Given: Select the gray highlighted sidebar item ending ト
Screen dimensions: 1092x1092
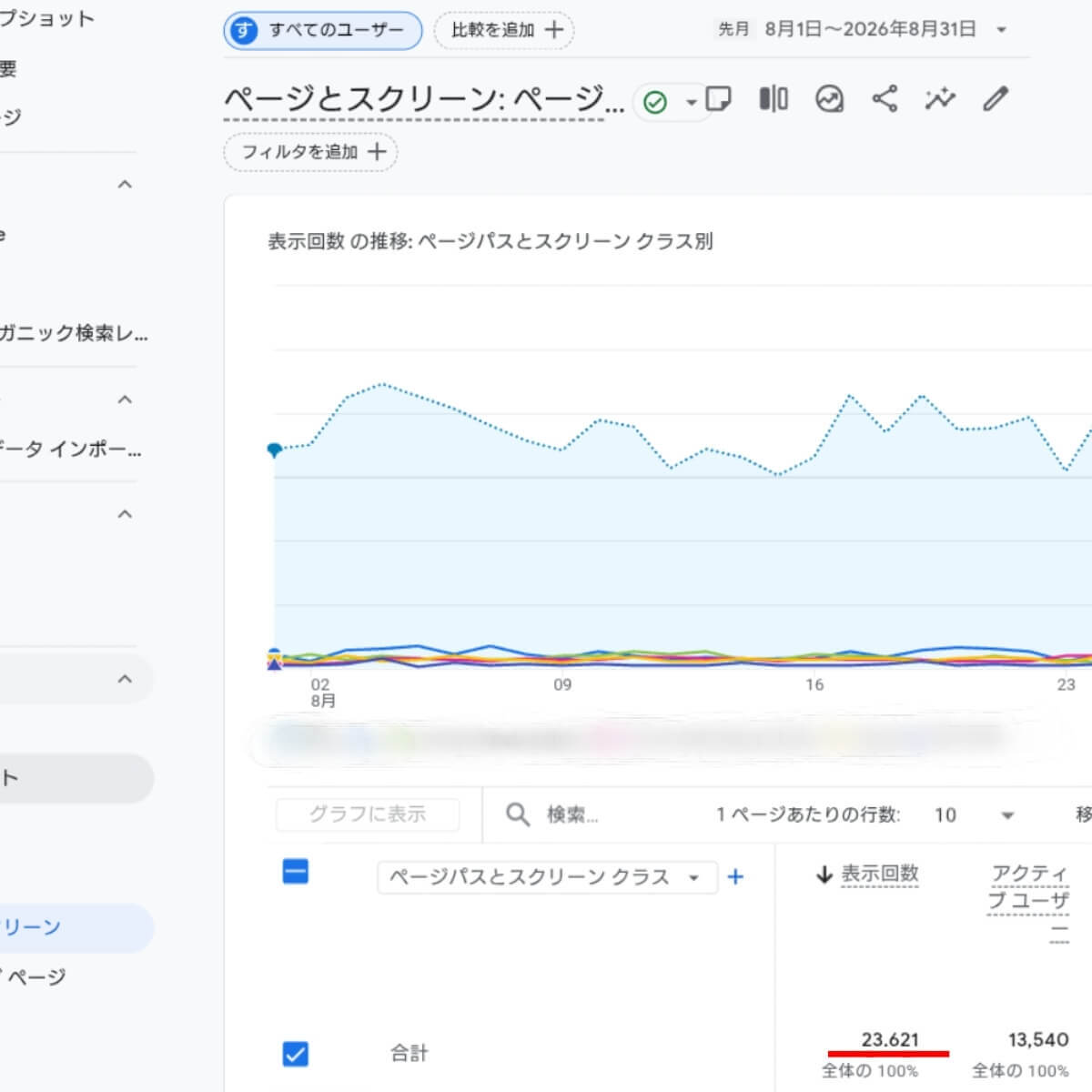Looking at the screenshot, I should click(76, 778).
